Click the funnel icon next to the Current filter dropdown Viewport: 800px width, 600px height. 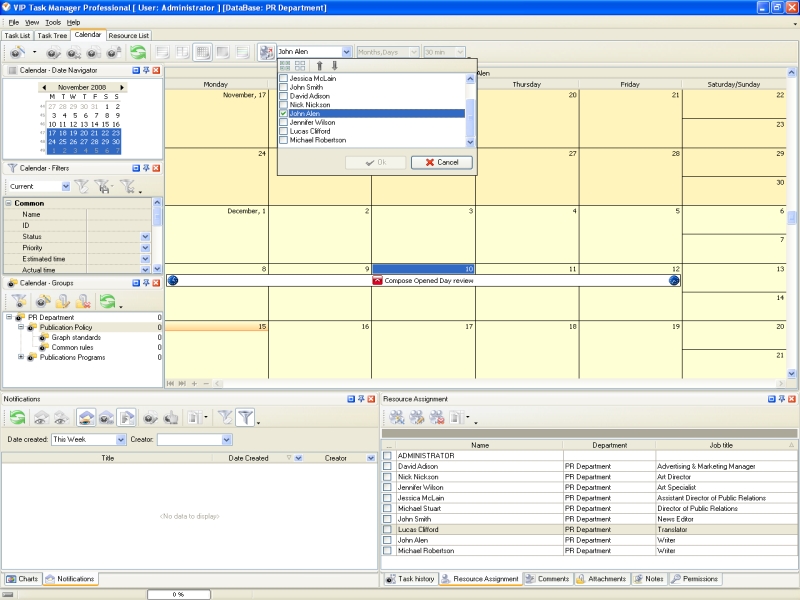pyautogui.click(x=82, y=187)
